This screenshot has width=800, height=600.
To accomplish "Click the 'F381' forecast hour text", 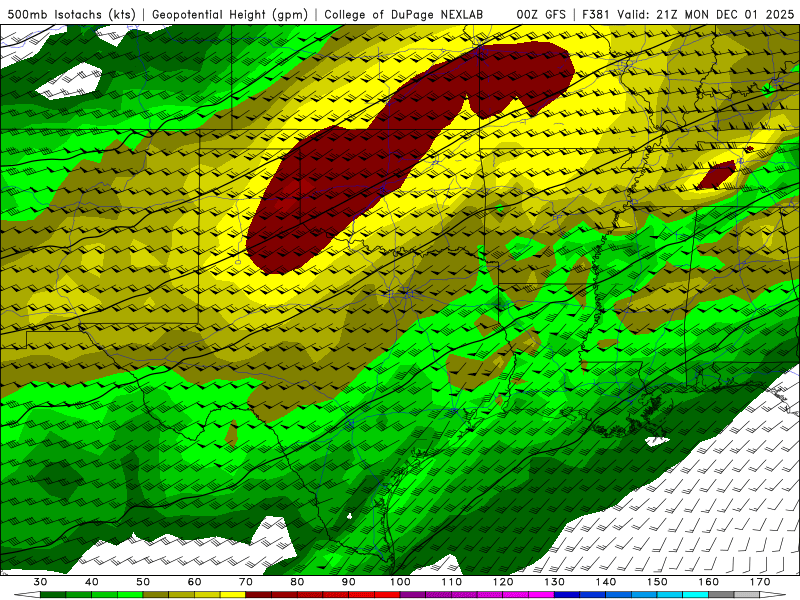I will pos(597,15).
